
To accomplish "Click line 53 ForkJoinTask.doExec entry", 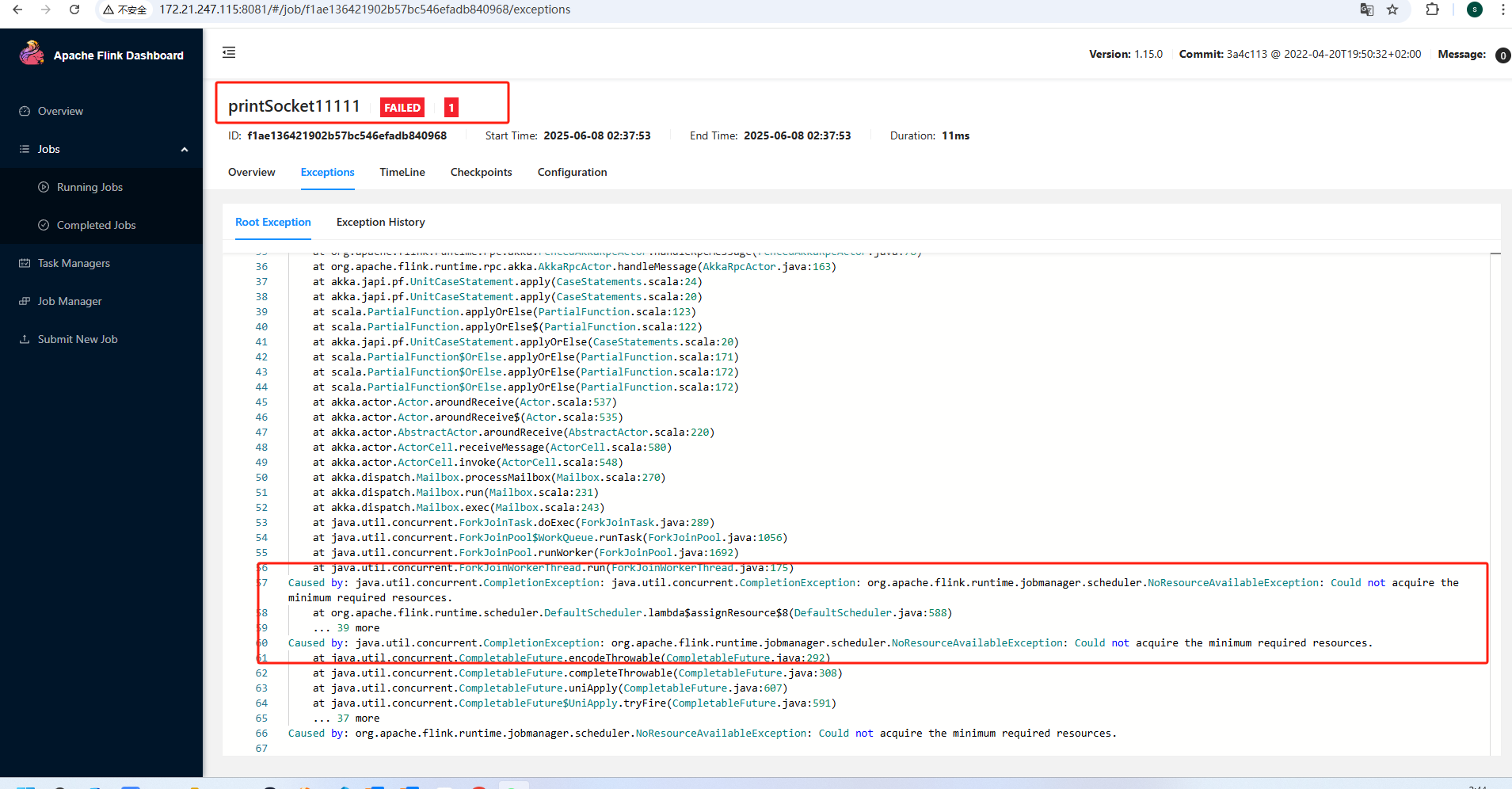I will pyautogui.click(x=513, y=522).
